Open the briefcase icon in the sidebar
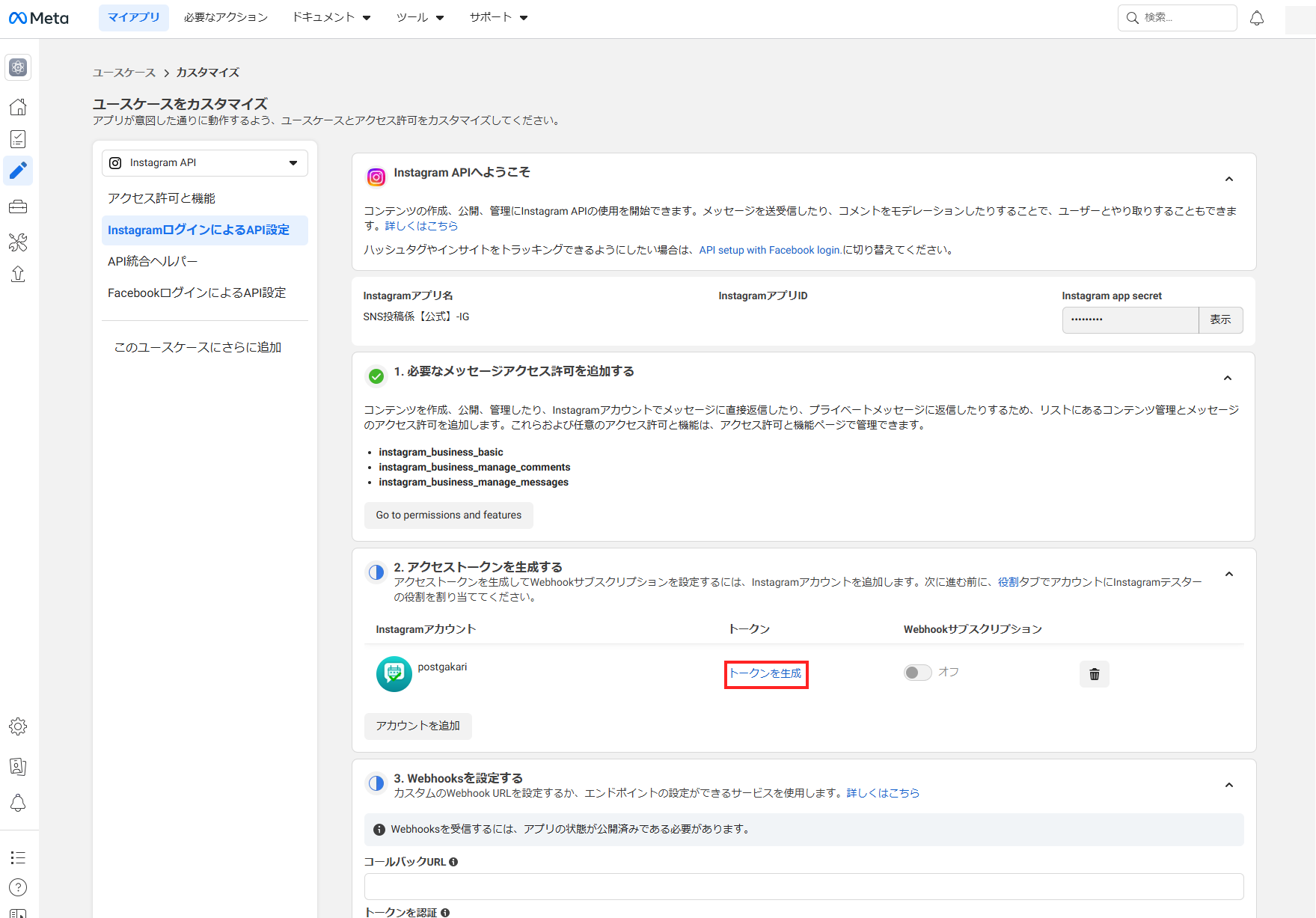This screenshot has width=1316, height=918. pos(18,206)
